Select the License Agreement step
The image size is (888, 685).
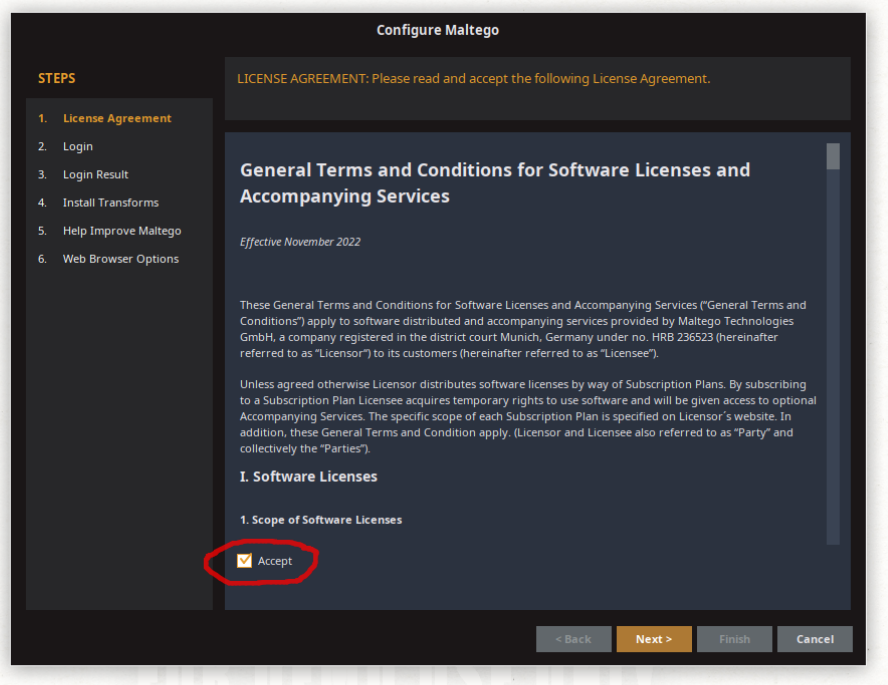click(x=117, y=118)
